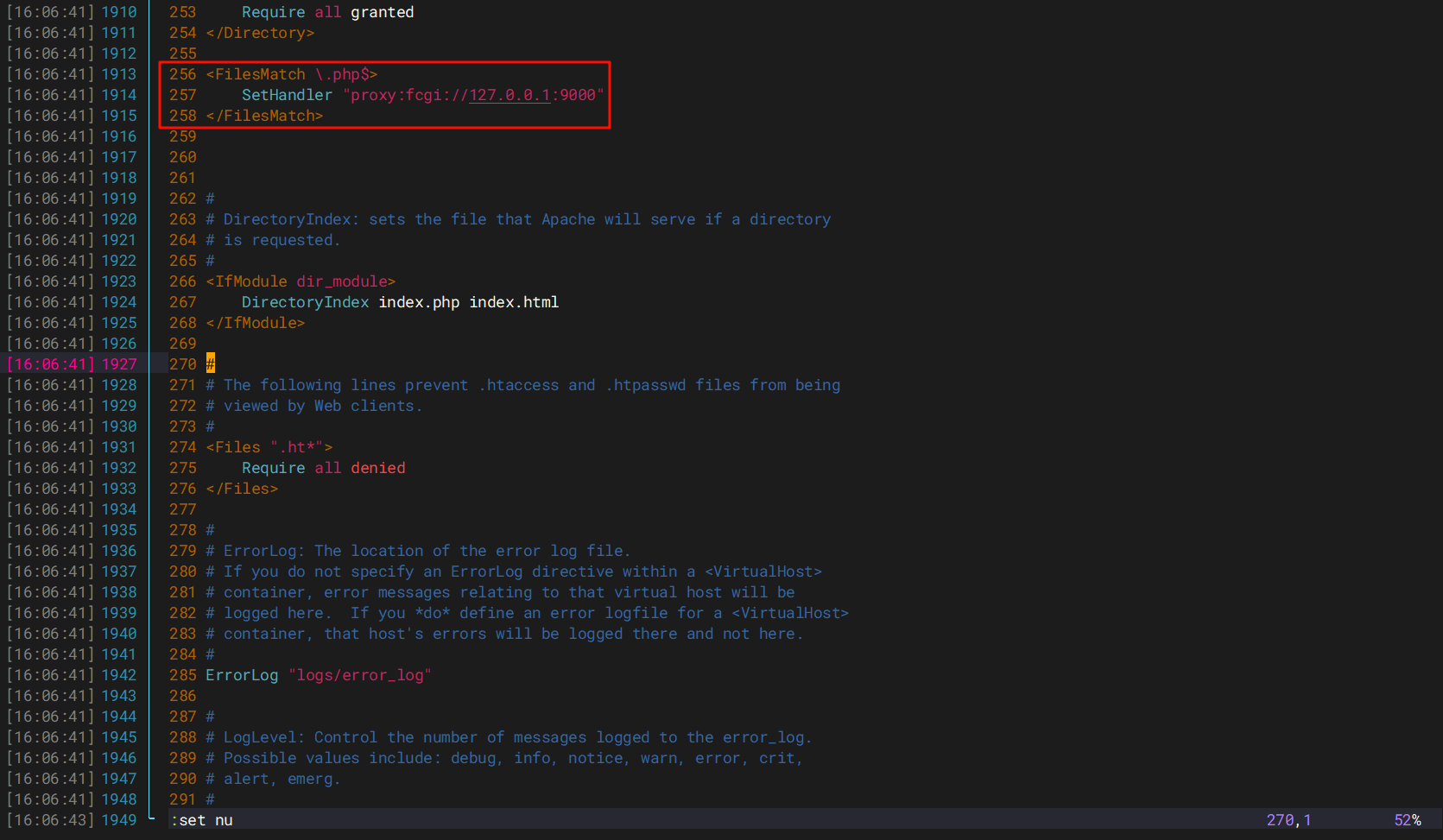
Task: Click log entry number 1920 in the left column
Action: pos(119,219)
